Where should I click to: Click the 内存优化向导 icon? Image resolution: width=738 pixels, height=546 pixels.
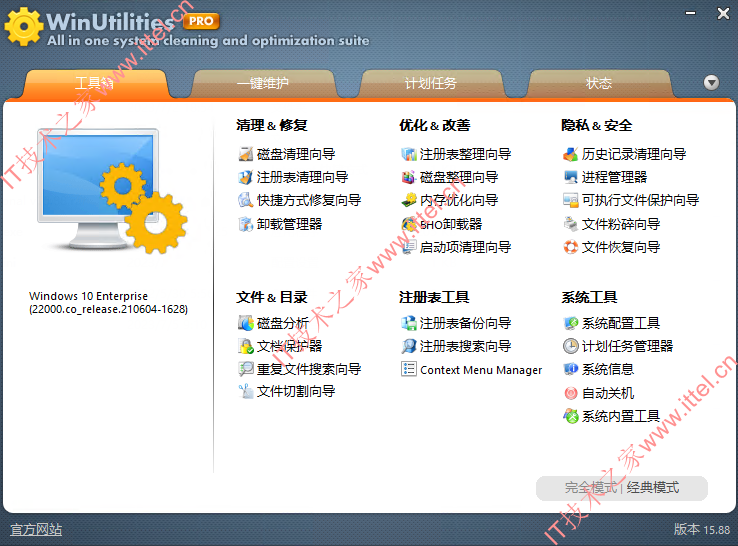tap(409, 200)
